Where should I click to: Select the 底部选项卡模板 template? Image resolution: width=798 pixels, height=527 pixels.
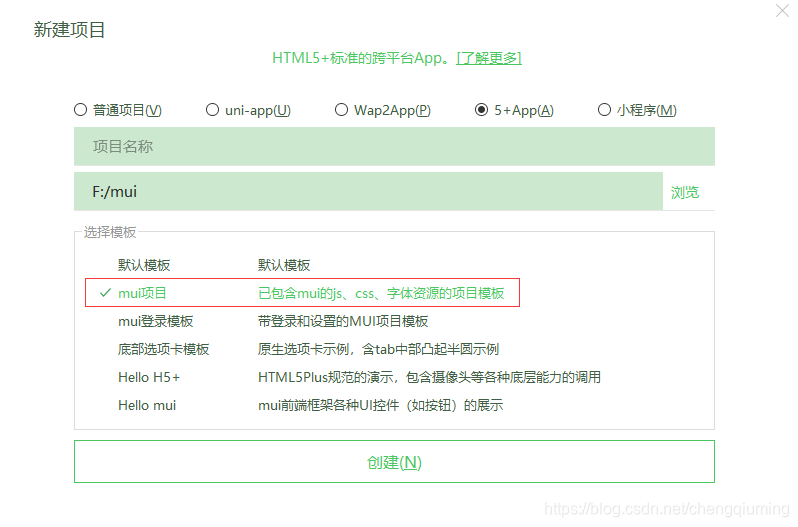click(x=163, y=349)
